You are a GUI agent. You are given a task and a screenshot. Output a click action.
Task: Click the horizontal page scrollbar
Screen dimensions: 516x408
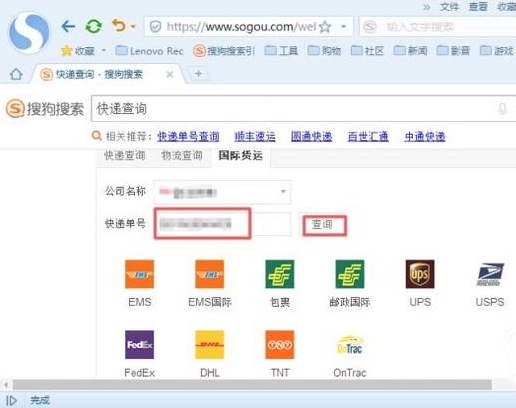[252, 385]
